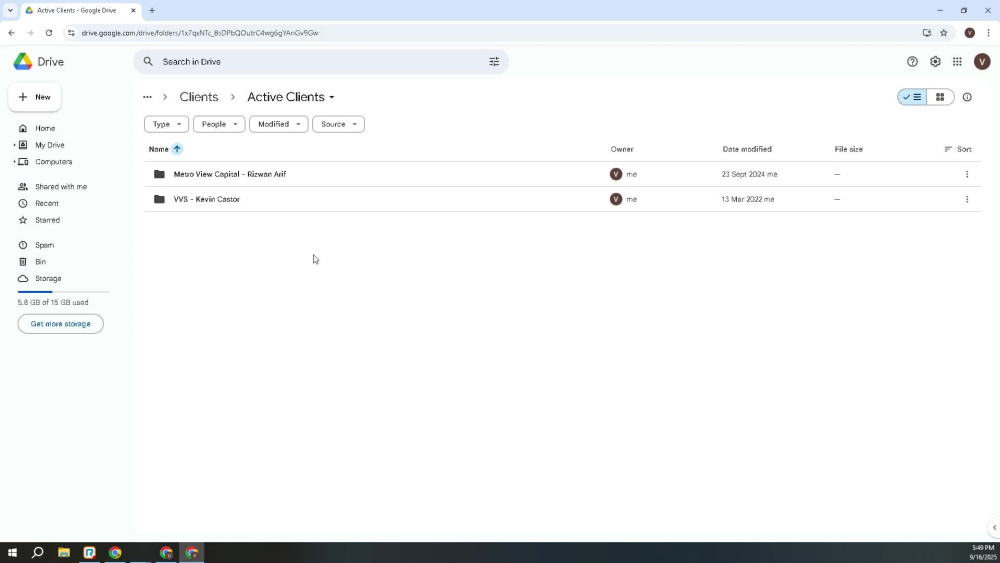Open the Help question mark icon
Viewport: 1000px width, 563px height.
coord(912,62)
